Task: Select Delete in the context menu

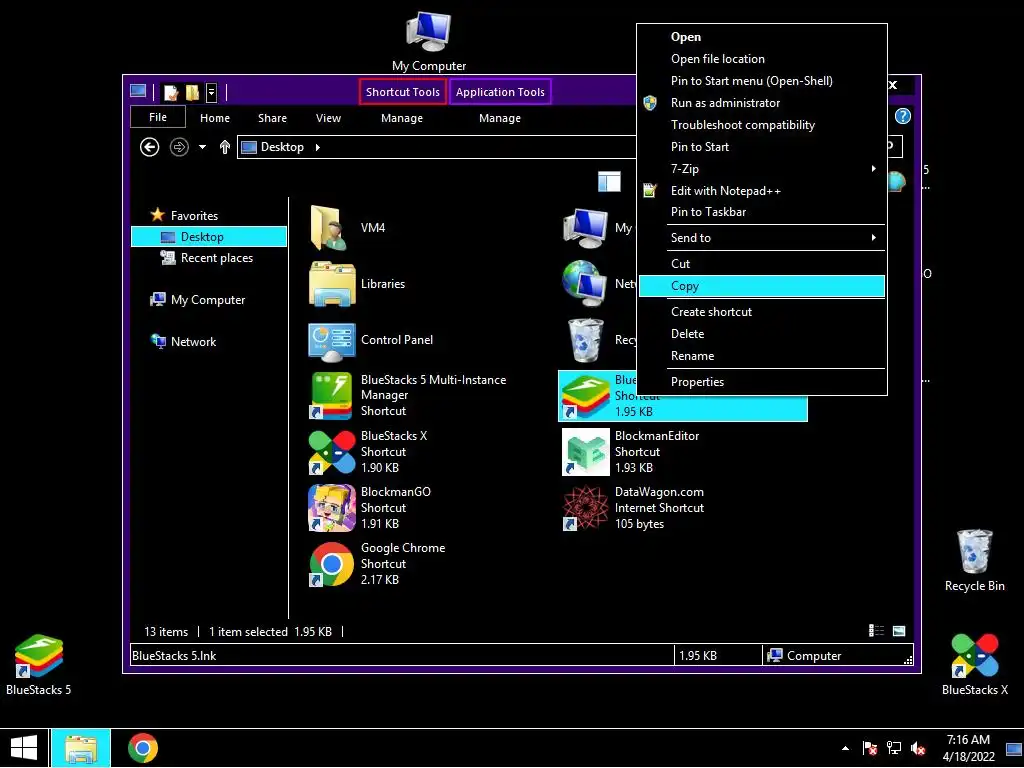Action: point(761,334)
